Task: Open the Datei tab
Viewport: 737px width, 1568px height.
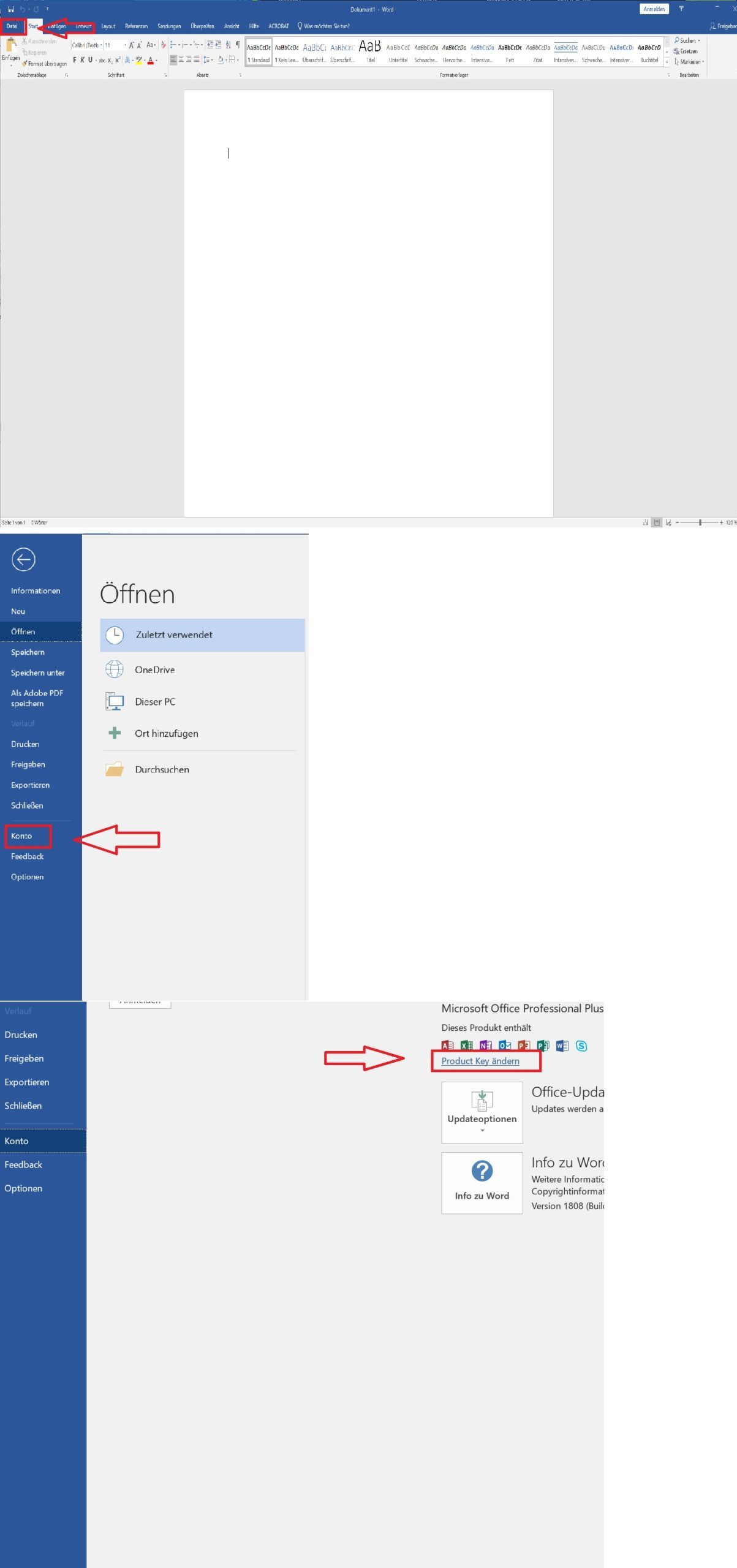Action: click(12, 26)
